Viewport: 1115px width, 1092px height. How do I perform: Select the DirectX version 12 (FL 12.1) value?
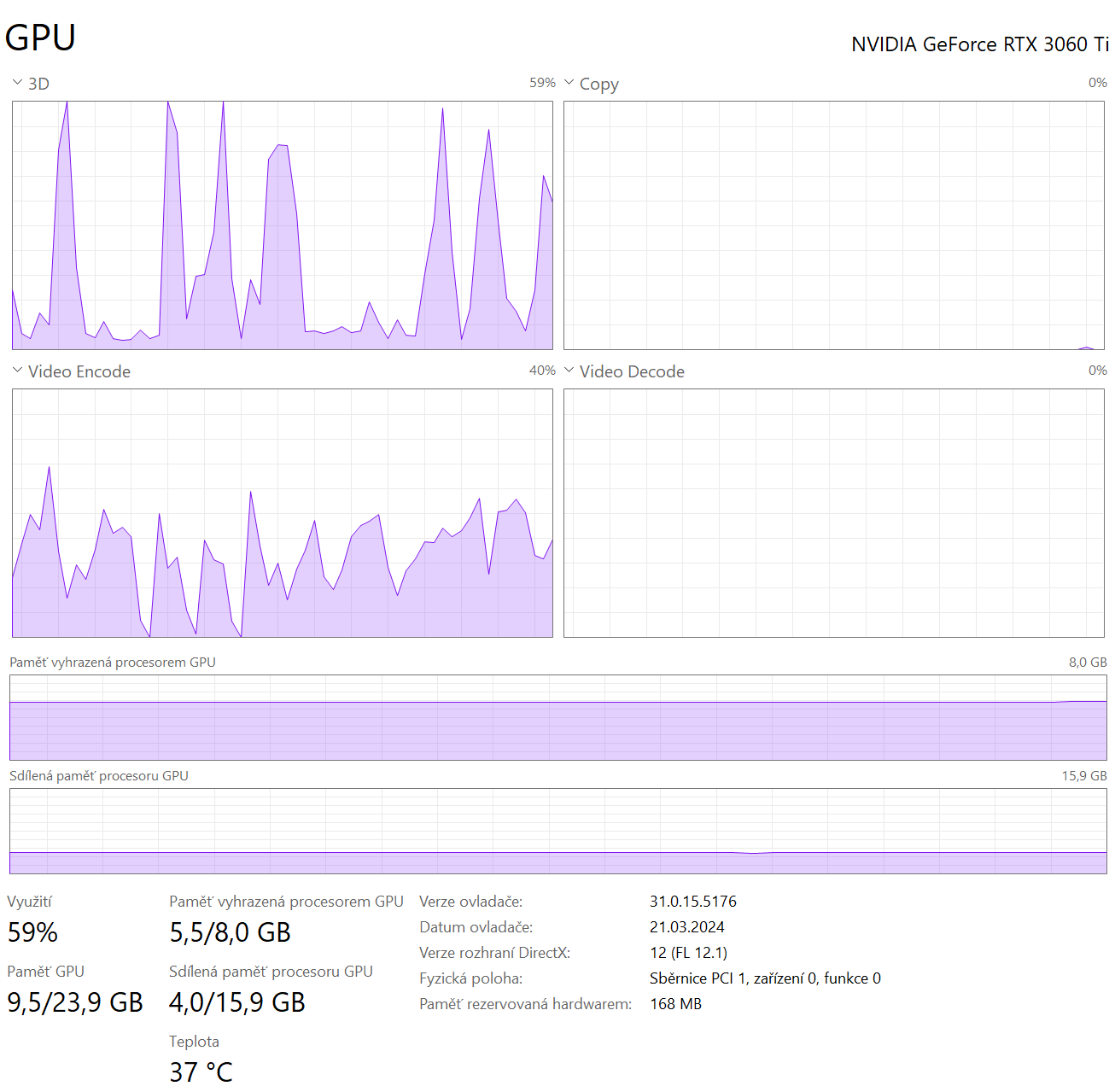tap(688, 953)
